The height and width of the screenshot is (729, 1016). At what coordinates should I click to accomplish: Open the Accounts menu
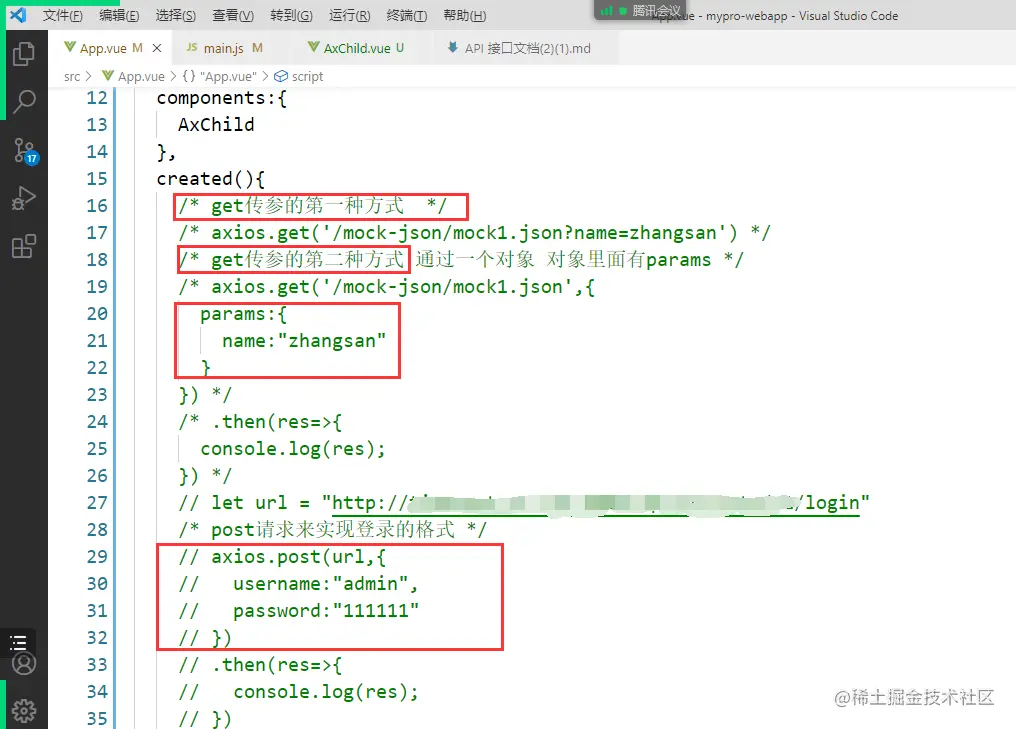coord(24,664)
